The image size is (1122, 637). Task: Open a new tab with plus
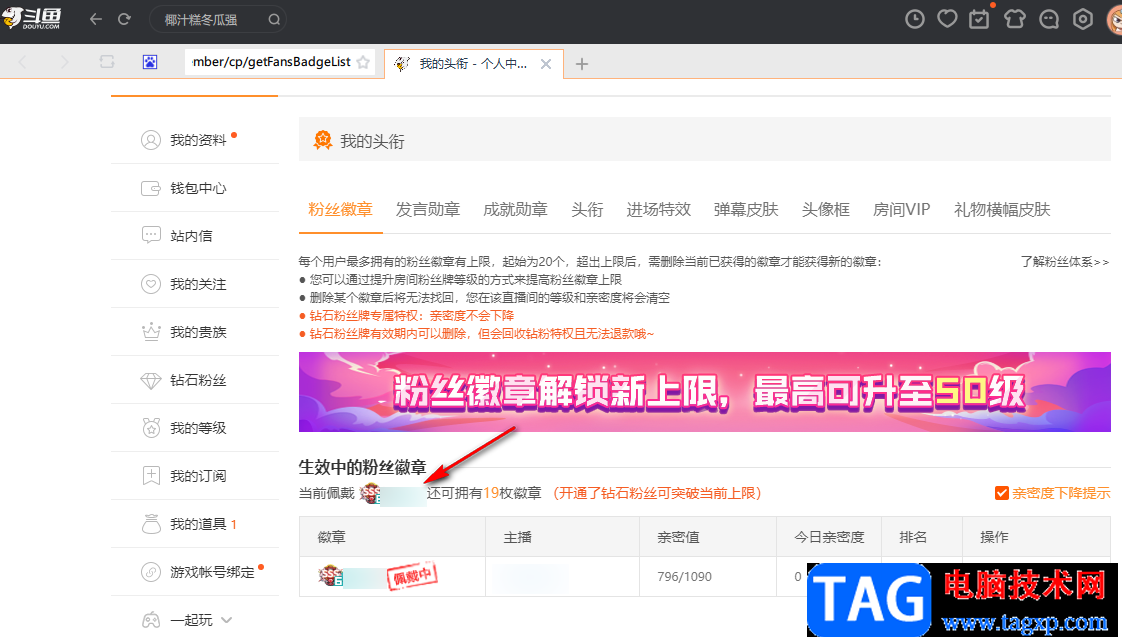tap(582, 64)
